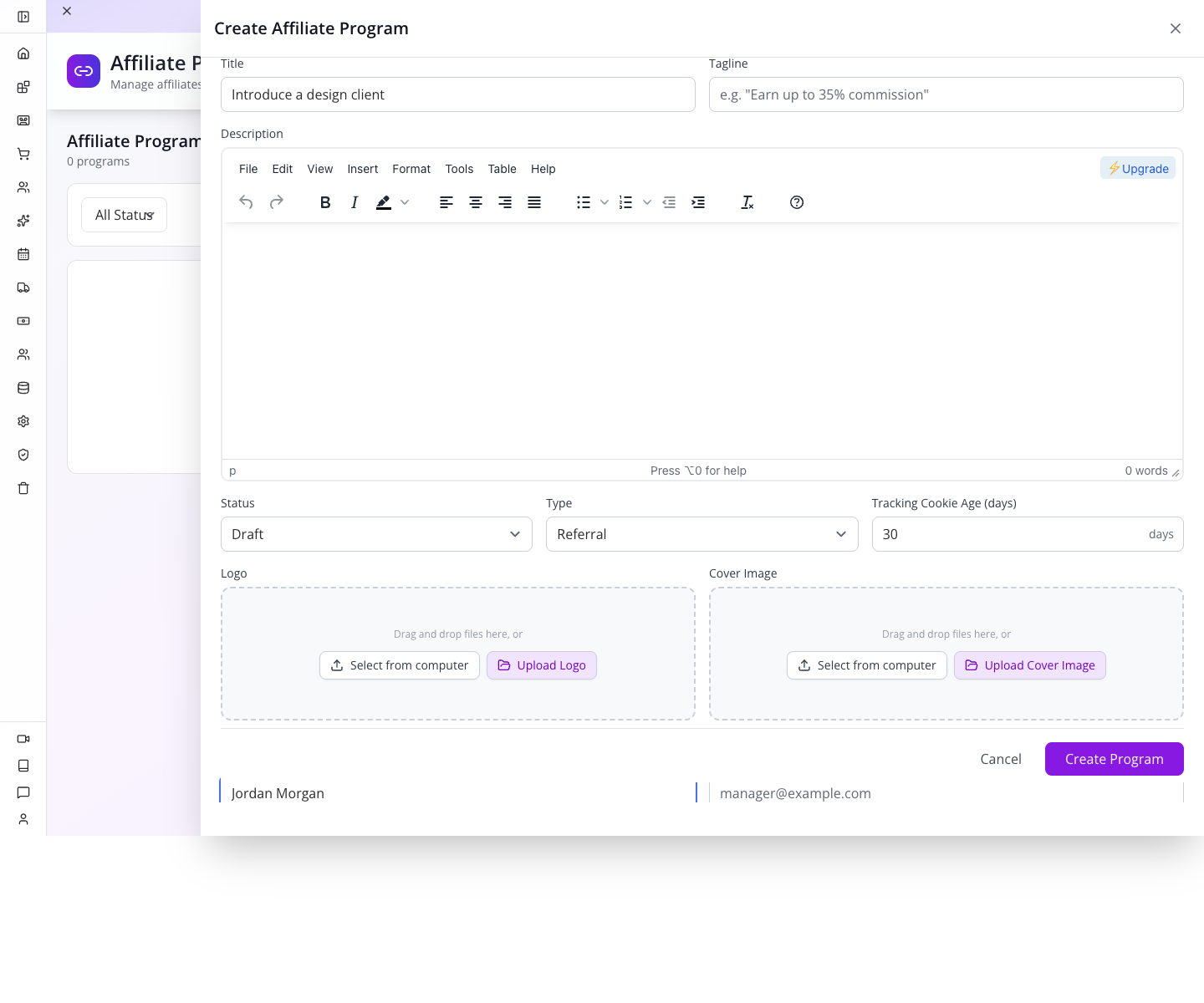Viewport: 1204px width, 1003px height.
Task: Open the Status dropdown showing Draft
Action: tap(376, 534)
